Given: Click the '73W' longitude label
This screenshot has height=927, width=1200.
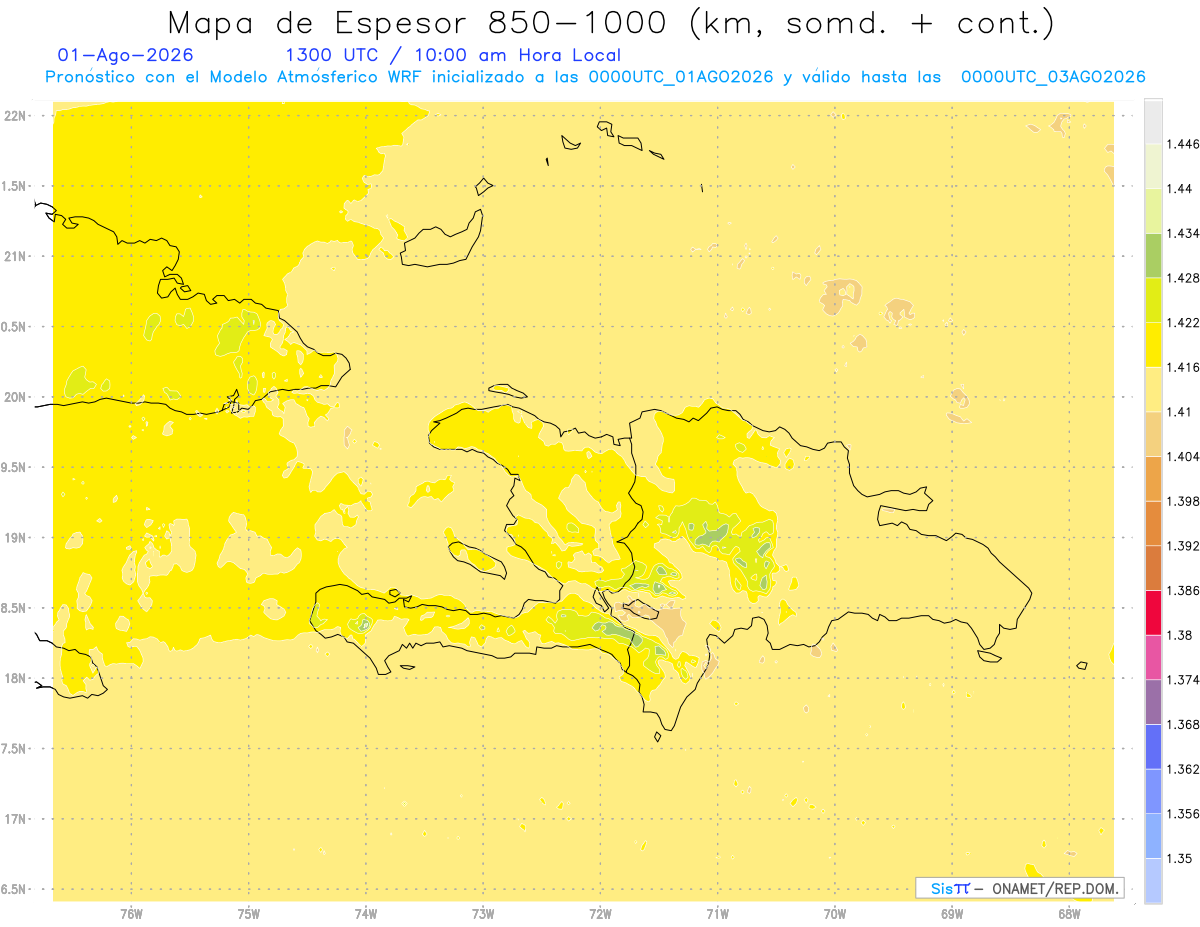Looking at the screenshot, I should pos(483,914).
